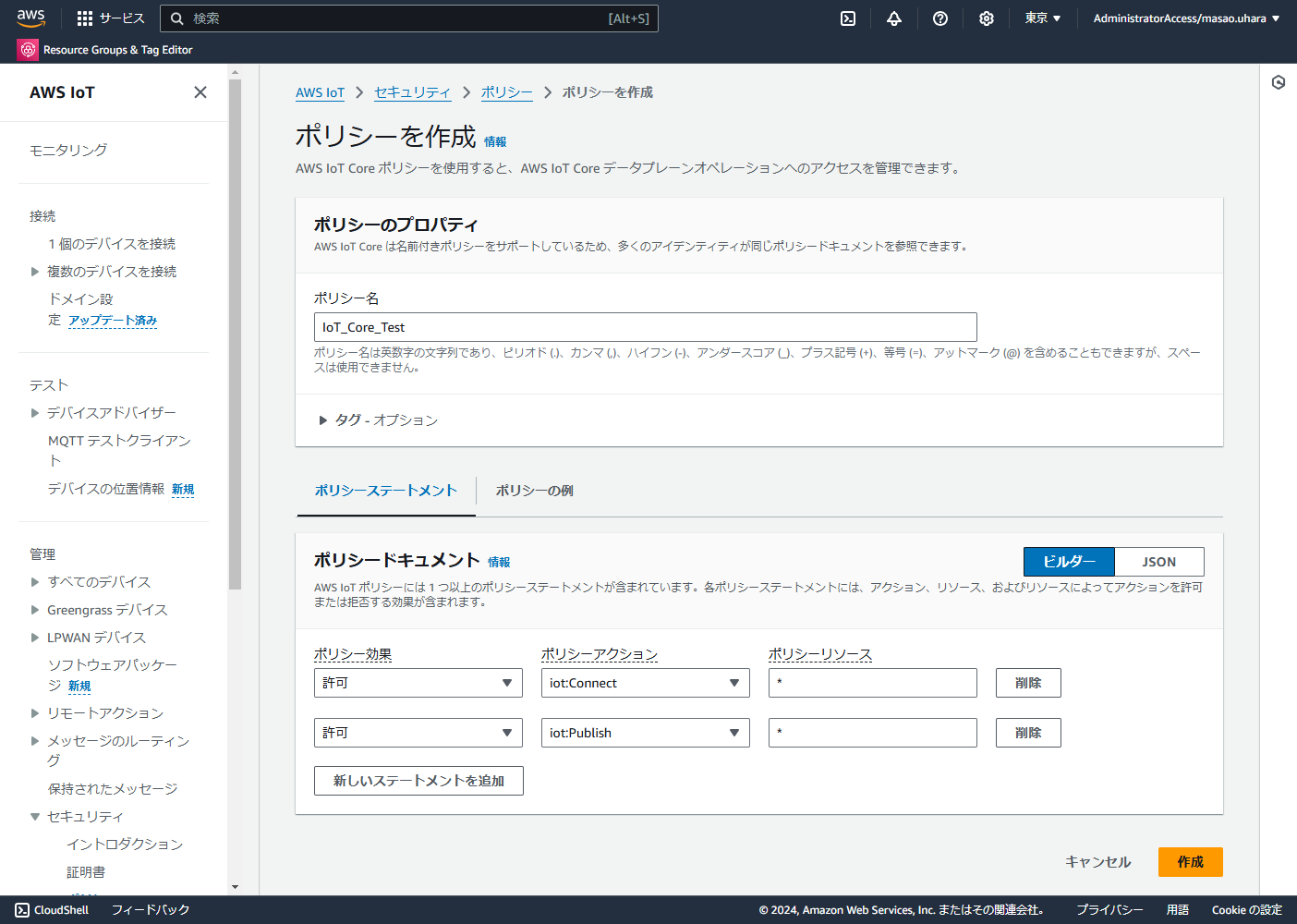Open 1 個のデバイスを接続 in sidebar

pos(112,244)
